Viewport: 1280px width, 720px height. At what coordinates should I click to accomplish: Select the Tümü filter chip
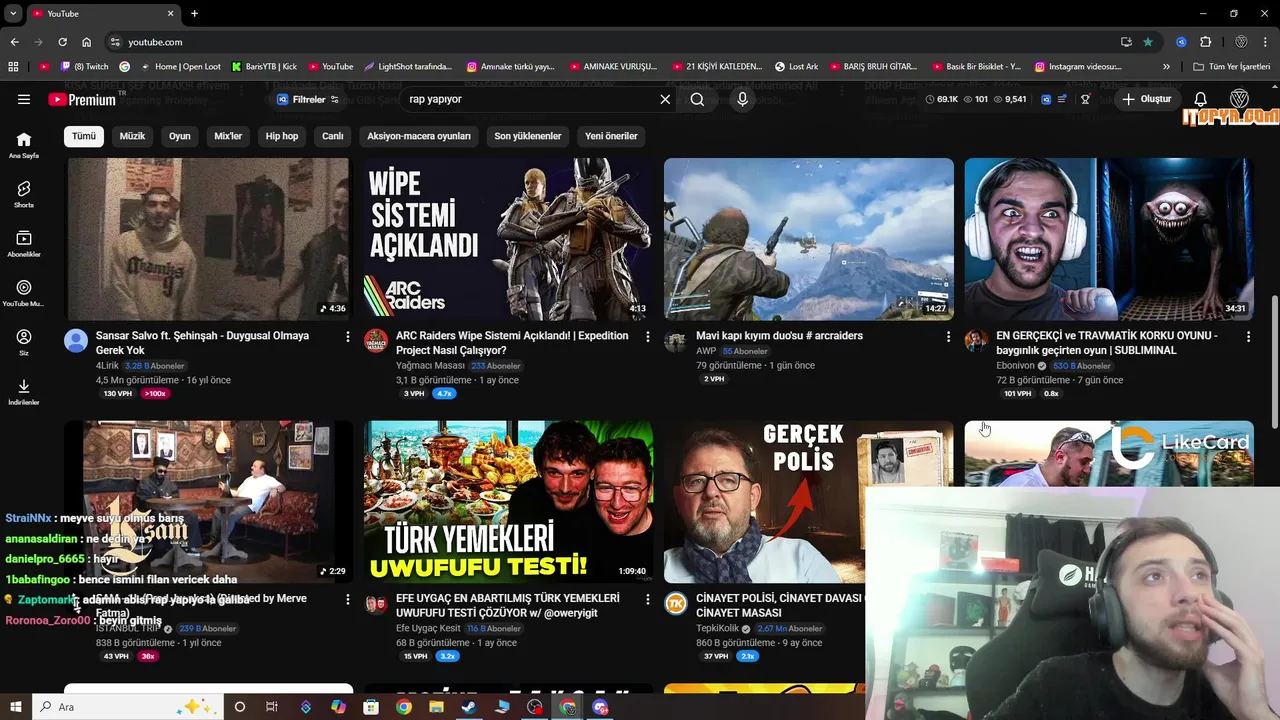[x=84, y=136]
